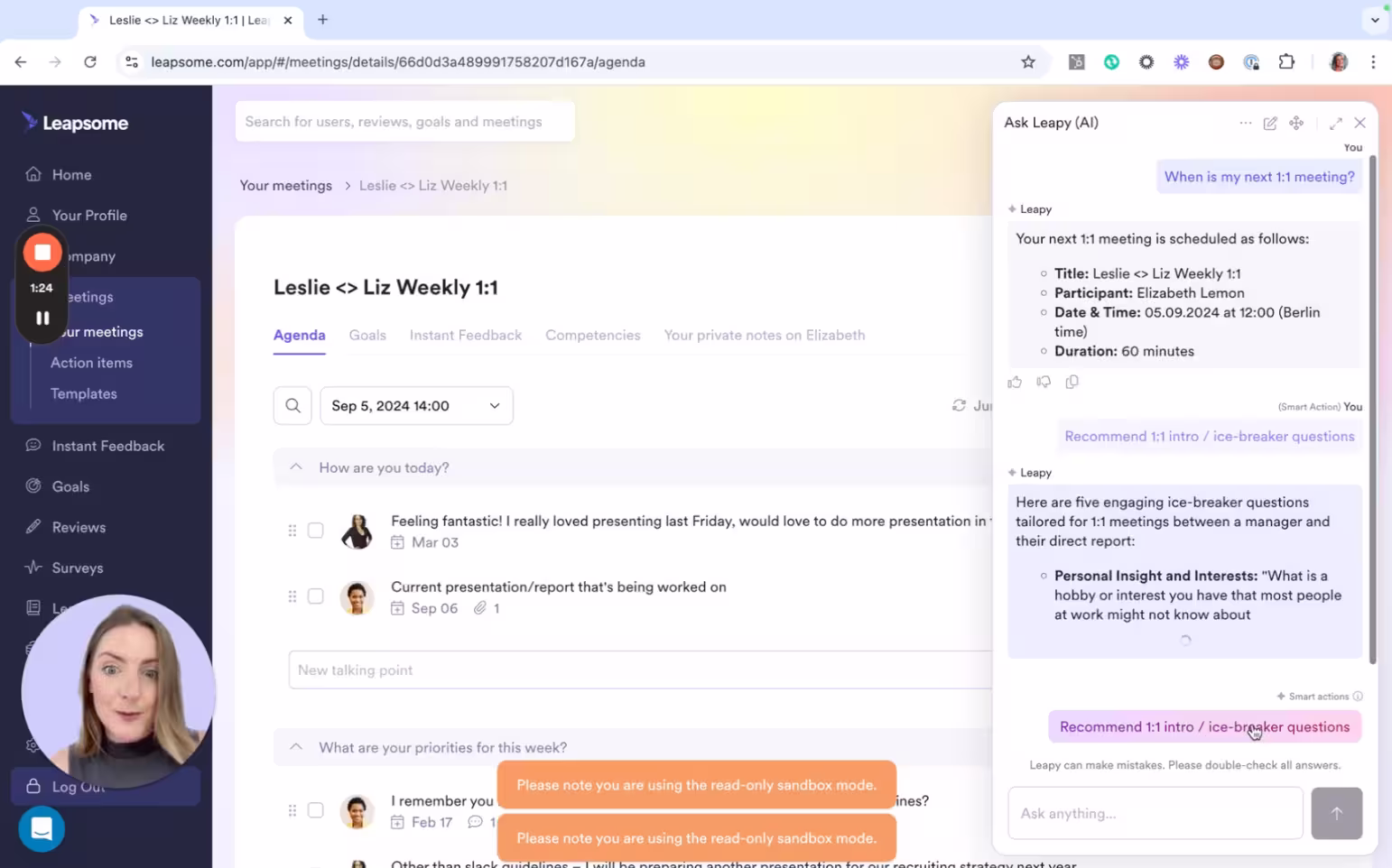Open the Sep 5, 2024 14:00 date dropdown
Screen dimensions: 1392x868
click(x=416, y=406)
